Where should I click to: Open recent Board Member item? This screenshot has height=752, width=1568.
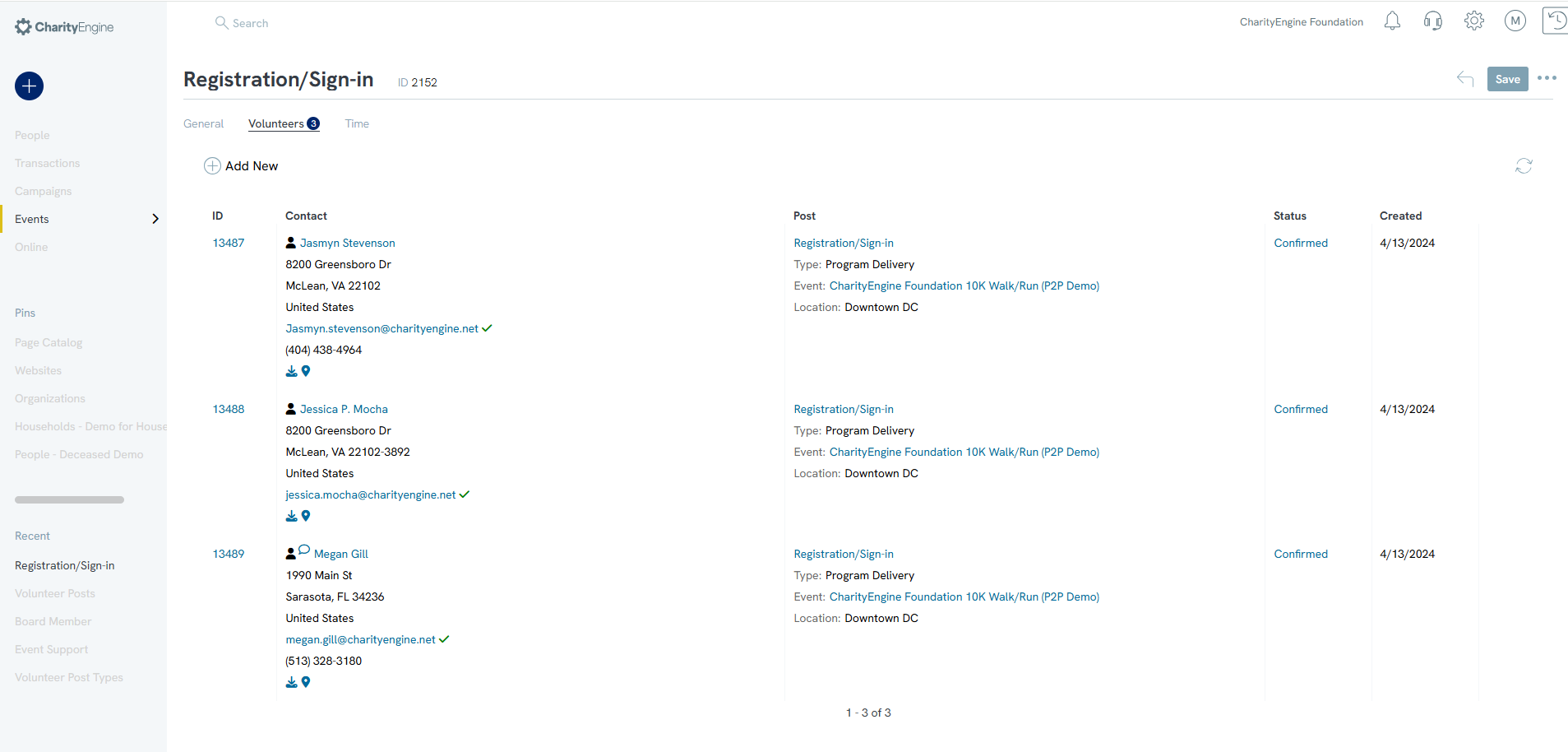click(53, 621)
